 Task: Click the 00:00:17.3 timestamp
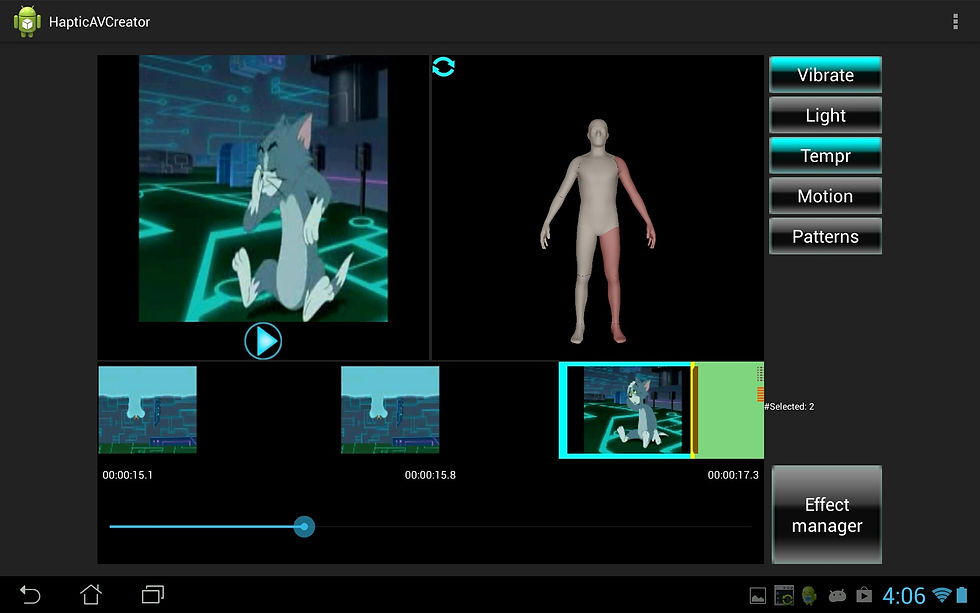pyautogui.click(x=732, y=475)
